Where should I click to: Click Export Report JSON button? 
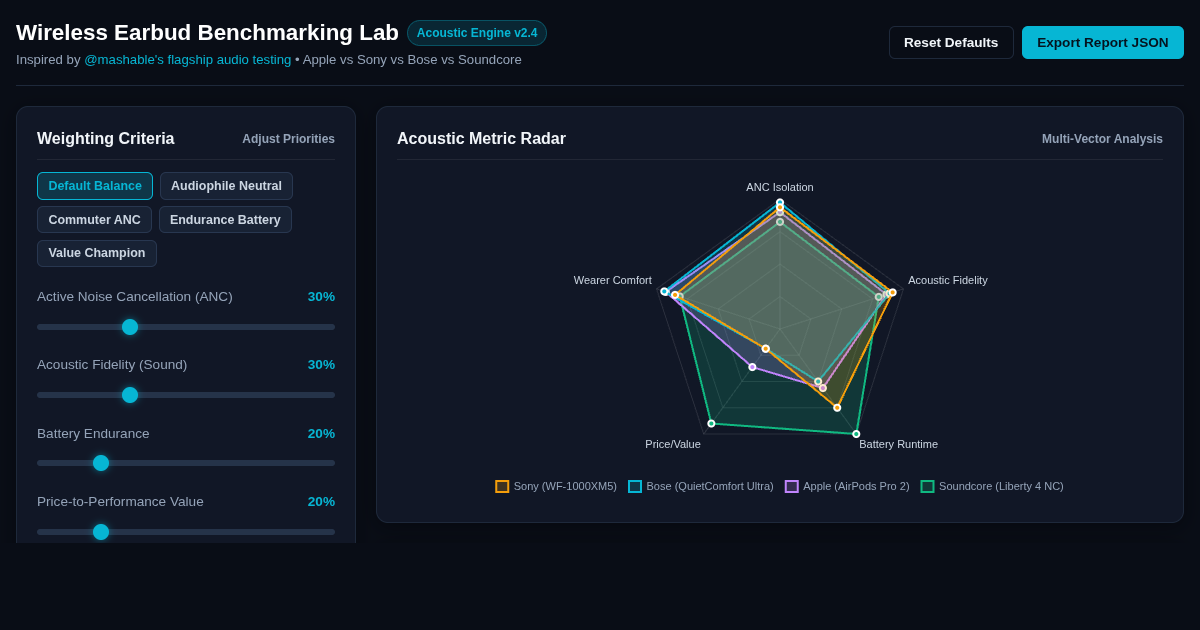pos(1102,42)
